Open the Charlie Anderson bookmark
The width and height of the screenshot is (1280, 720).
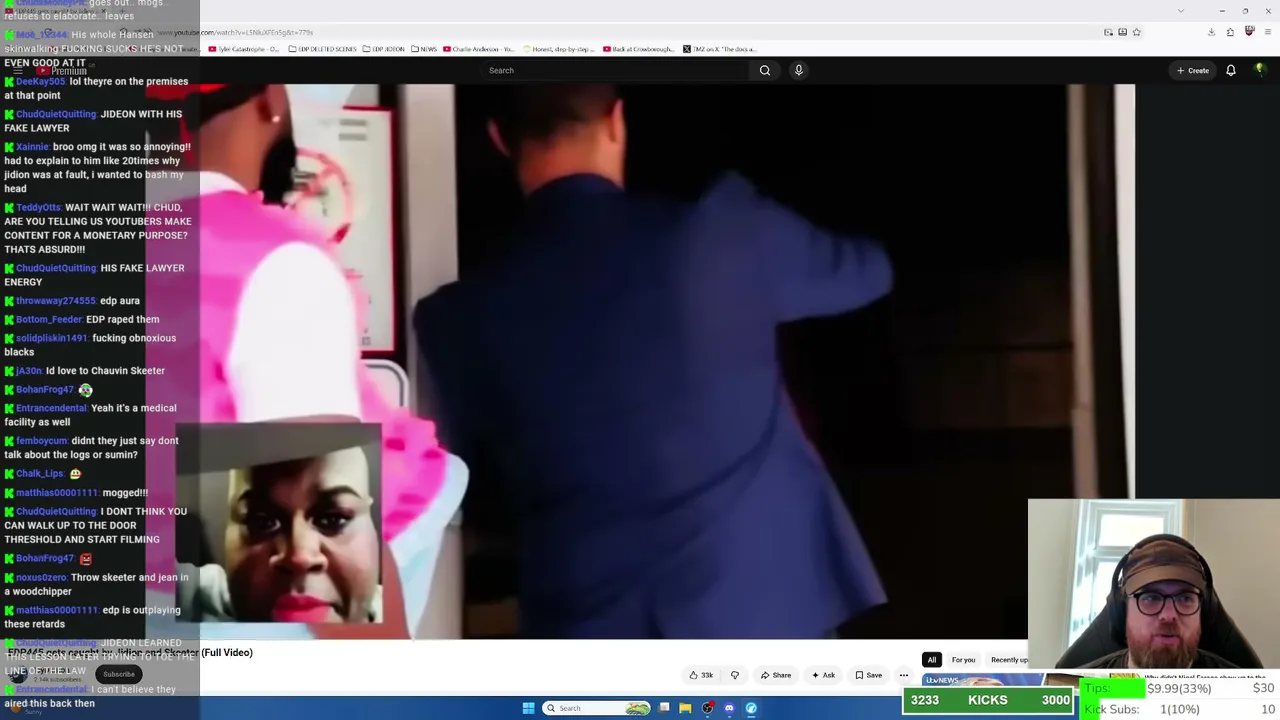(x=479, y=49)
